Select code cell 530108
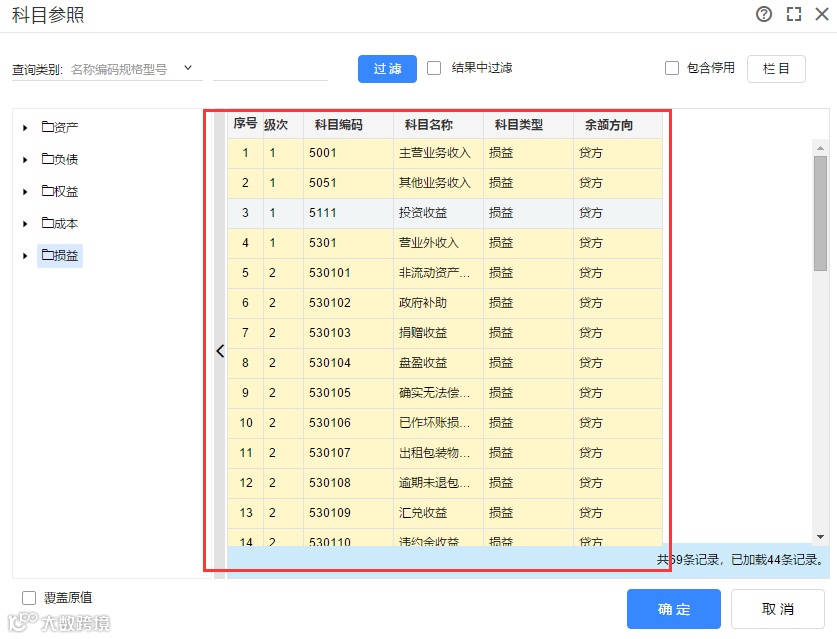The image size is (837, 639). pos(348,483)
